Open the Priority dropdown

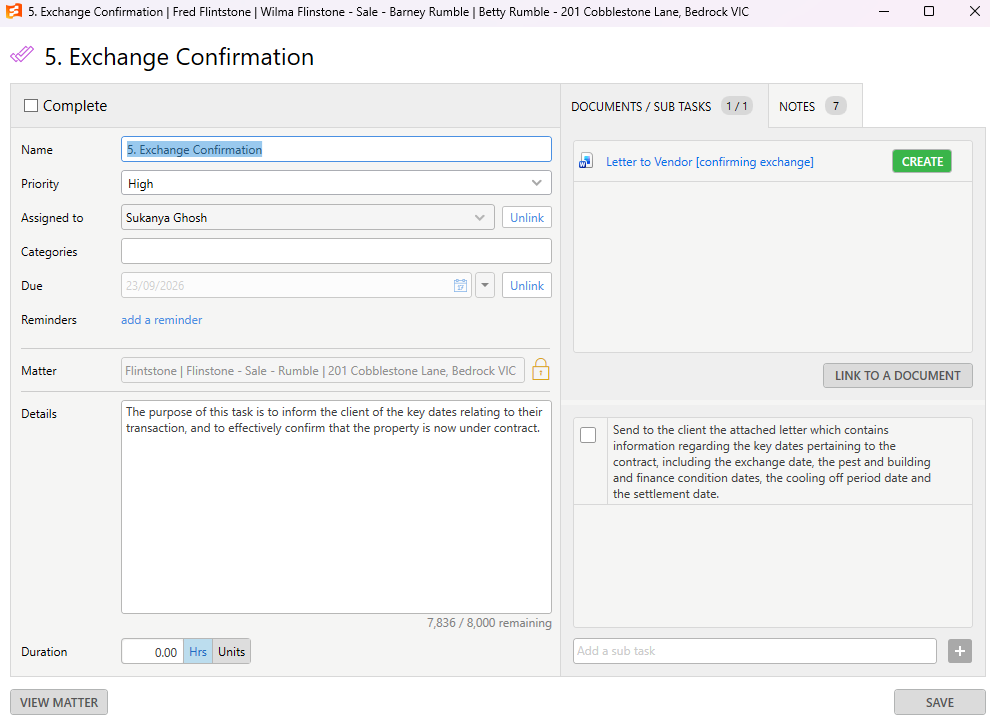click(537, 183)
